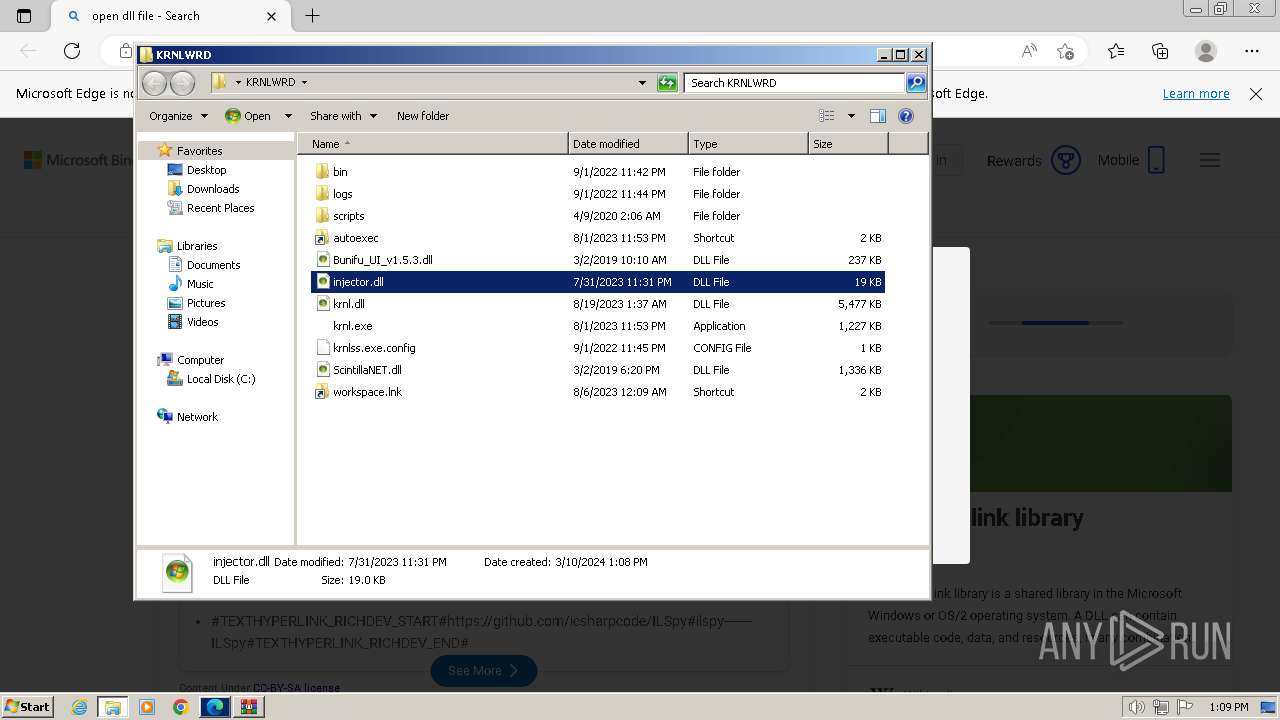Open a new Edge tab

312,16
